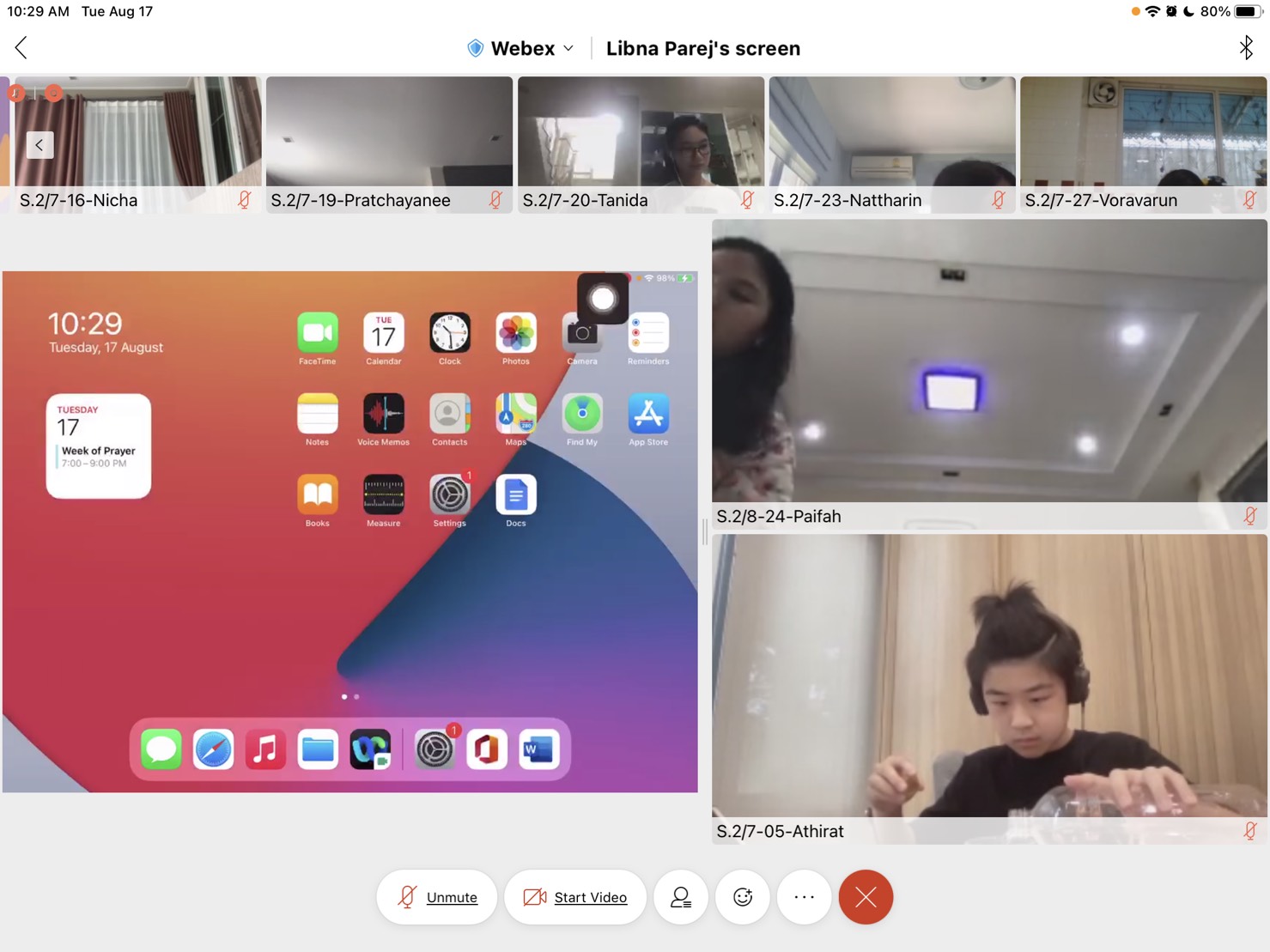Open Microsoft Word in shared dock
Screen dimensions: 1270x952
coord(539,749)
